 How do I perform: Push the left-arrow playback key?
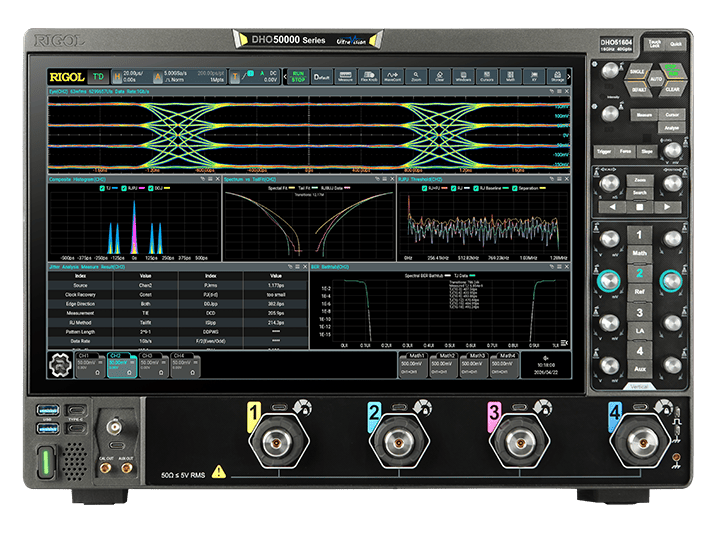(612, 207)
